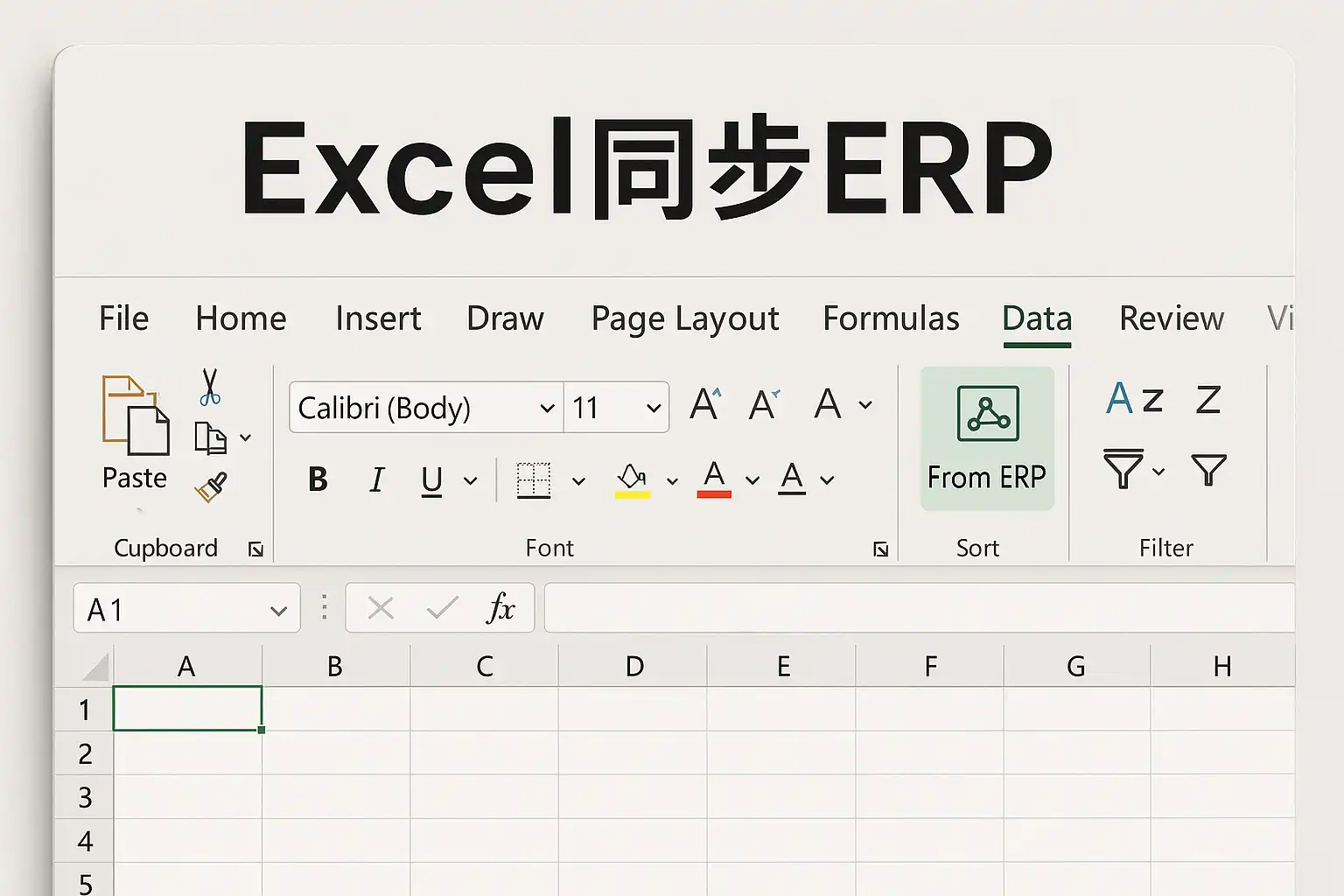Viewport: 1344px width, 896px height.
Task: Select column B header
Action: [335, 667]
